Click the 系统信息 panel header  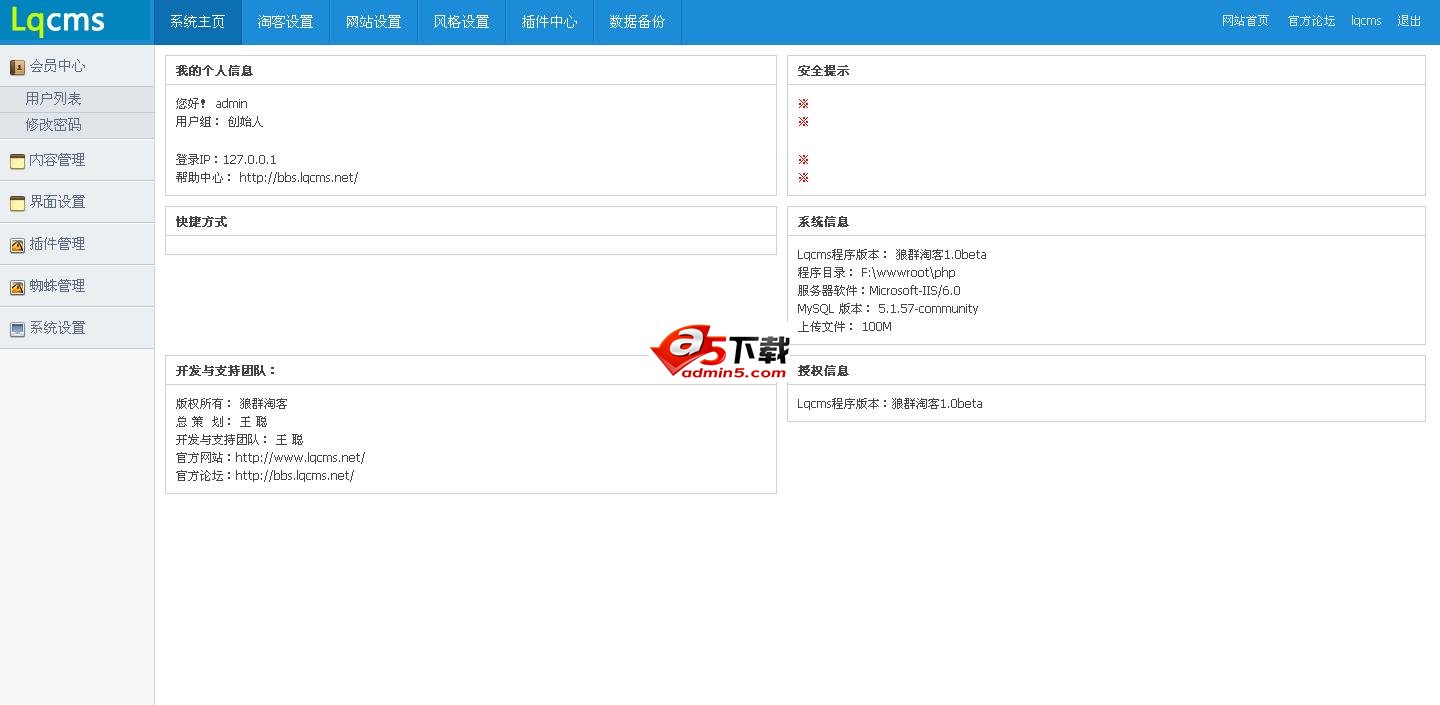[1106, 222]
